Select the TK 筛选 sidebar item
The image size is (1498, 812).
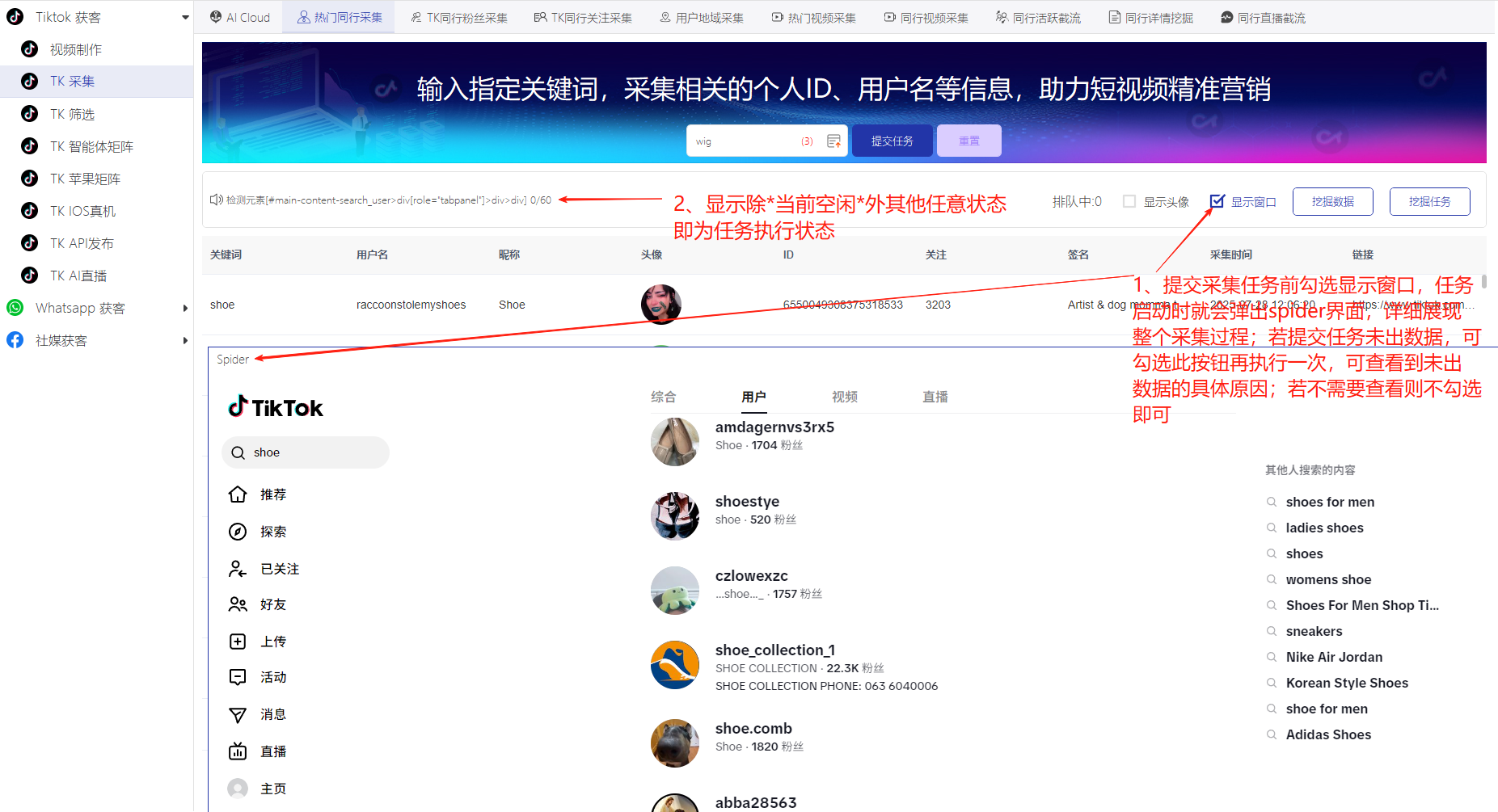[x=72, y=114]
